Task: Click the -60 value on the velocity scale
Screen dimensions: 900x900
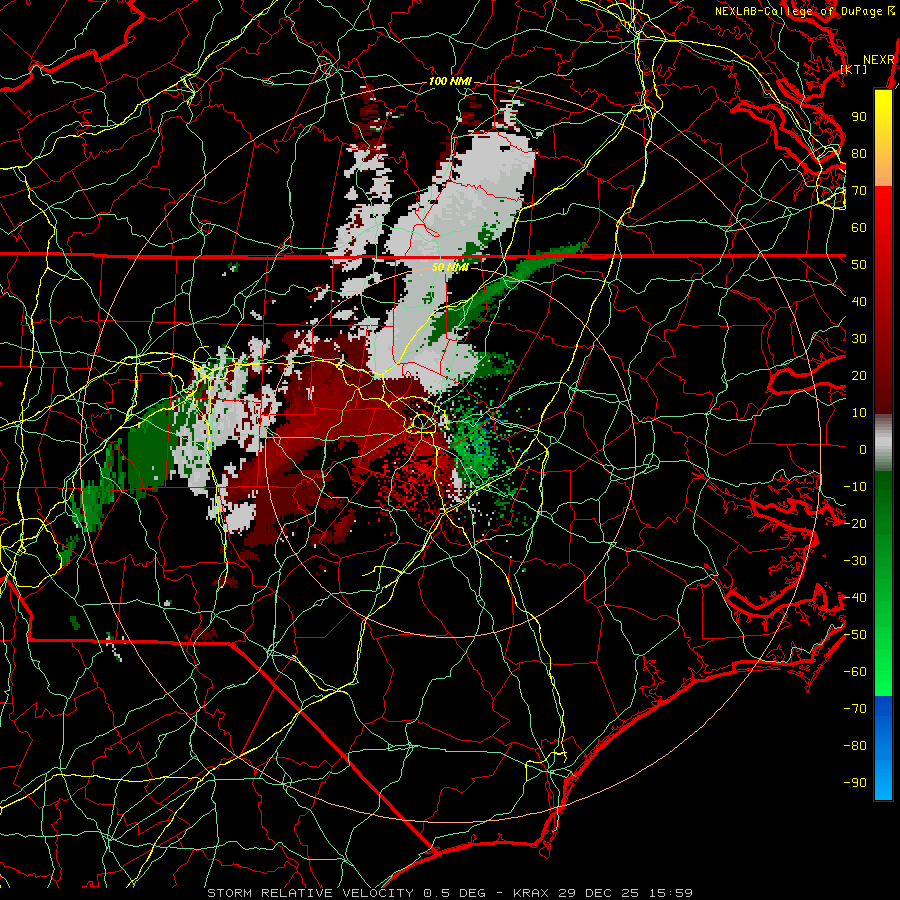Action: pyautogui.click(x=855, y=672)
